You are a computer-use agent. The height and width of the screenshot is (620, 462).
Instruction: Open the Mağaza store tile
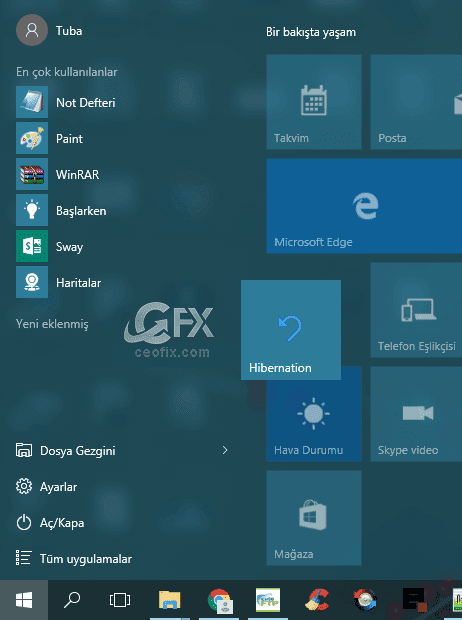tap(314, 518)
